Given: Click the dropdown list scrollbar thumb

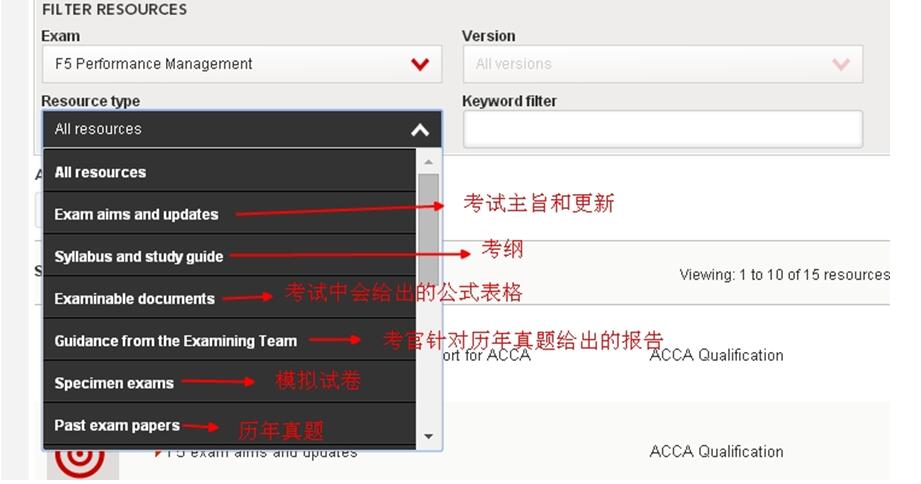Looking at the screenshot, I should pyautogui.click(x=429, y=229).
